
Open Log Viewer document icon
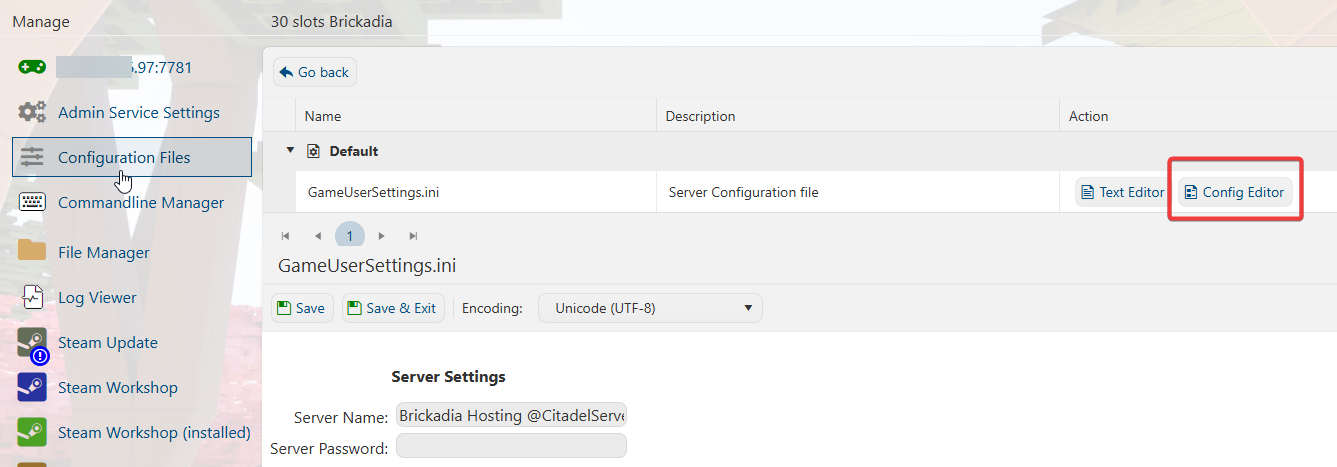pyautogui.click(x=32, y=297)
